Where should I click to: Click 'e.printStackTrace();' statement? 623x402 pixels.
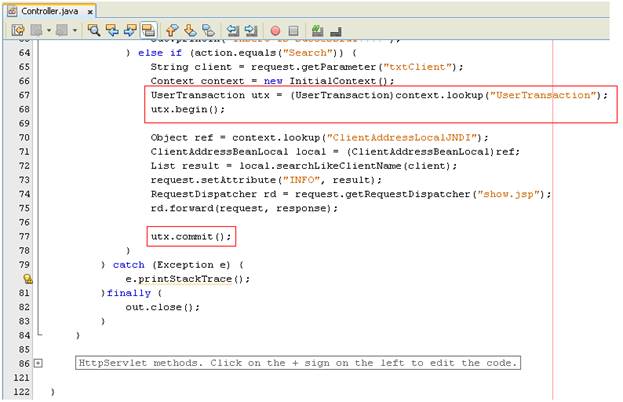point(188,279)
